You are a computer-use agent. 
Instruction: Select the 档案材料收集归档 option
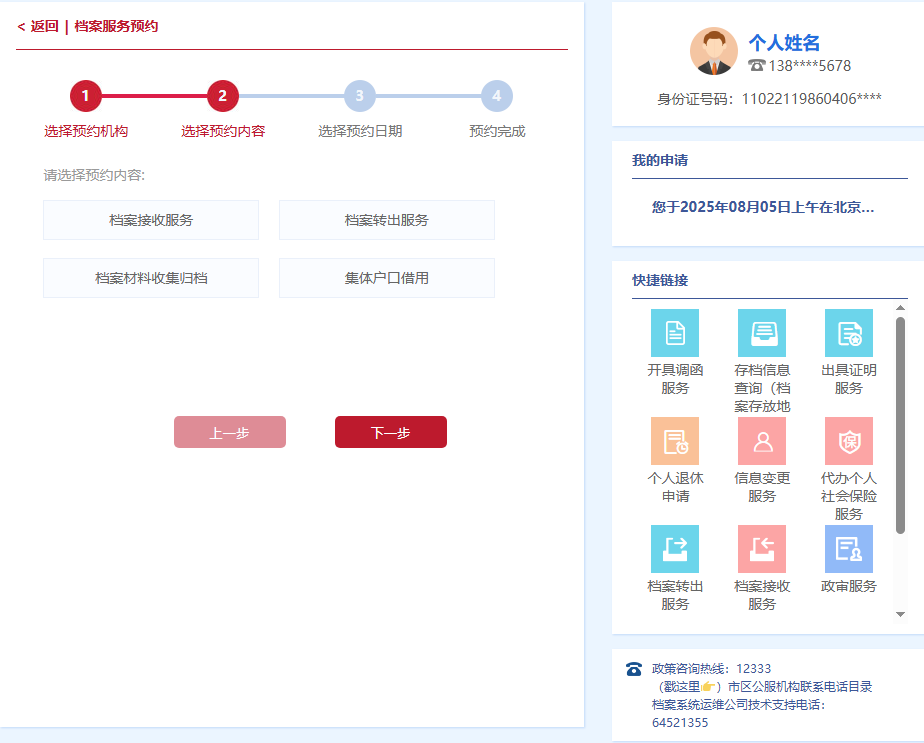[151, 278]
